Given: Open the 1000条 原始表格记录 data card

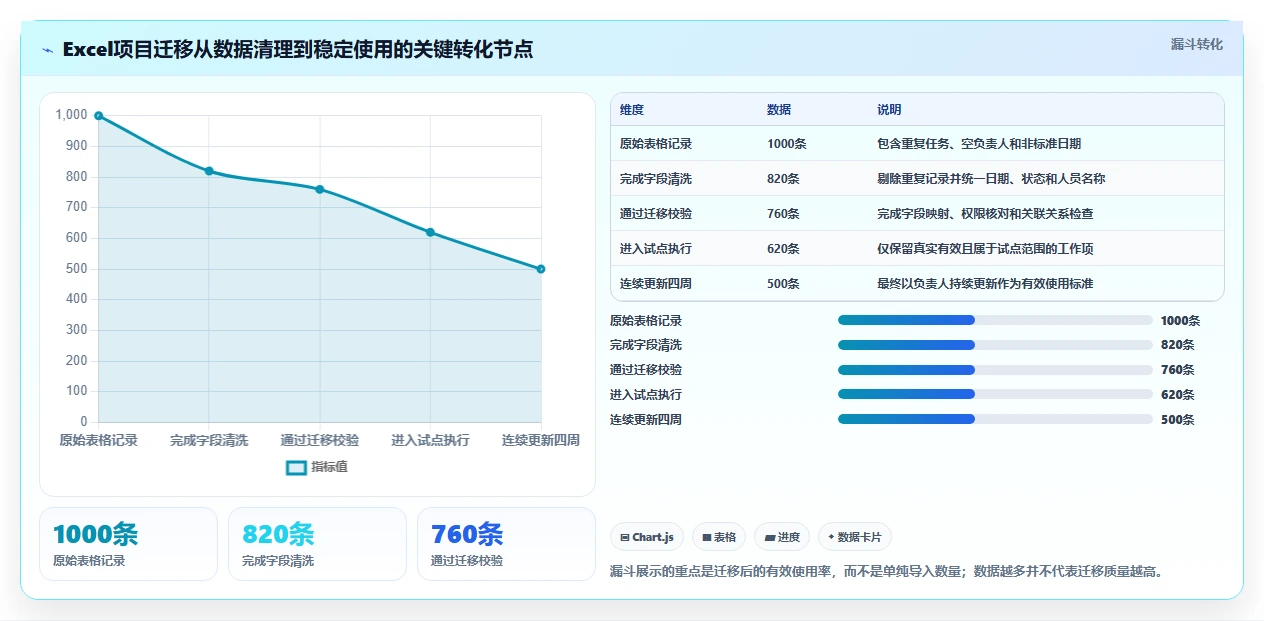Looking at the screenshot, I should point(128,544).
